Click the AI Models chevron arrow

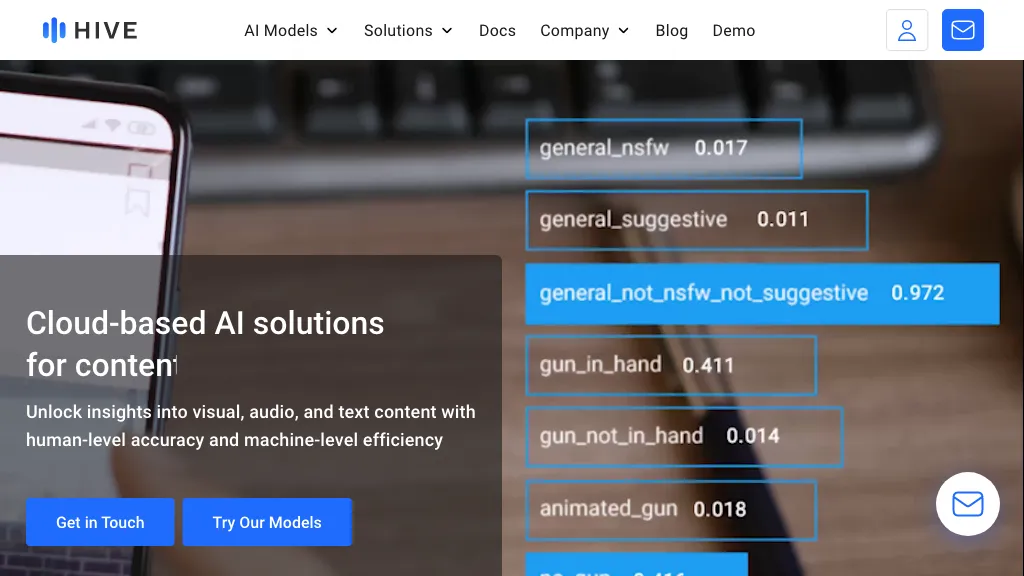click(331, 31)
